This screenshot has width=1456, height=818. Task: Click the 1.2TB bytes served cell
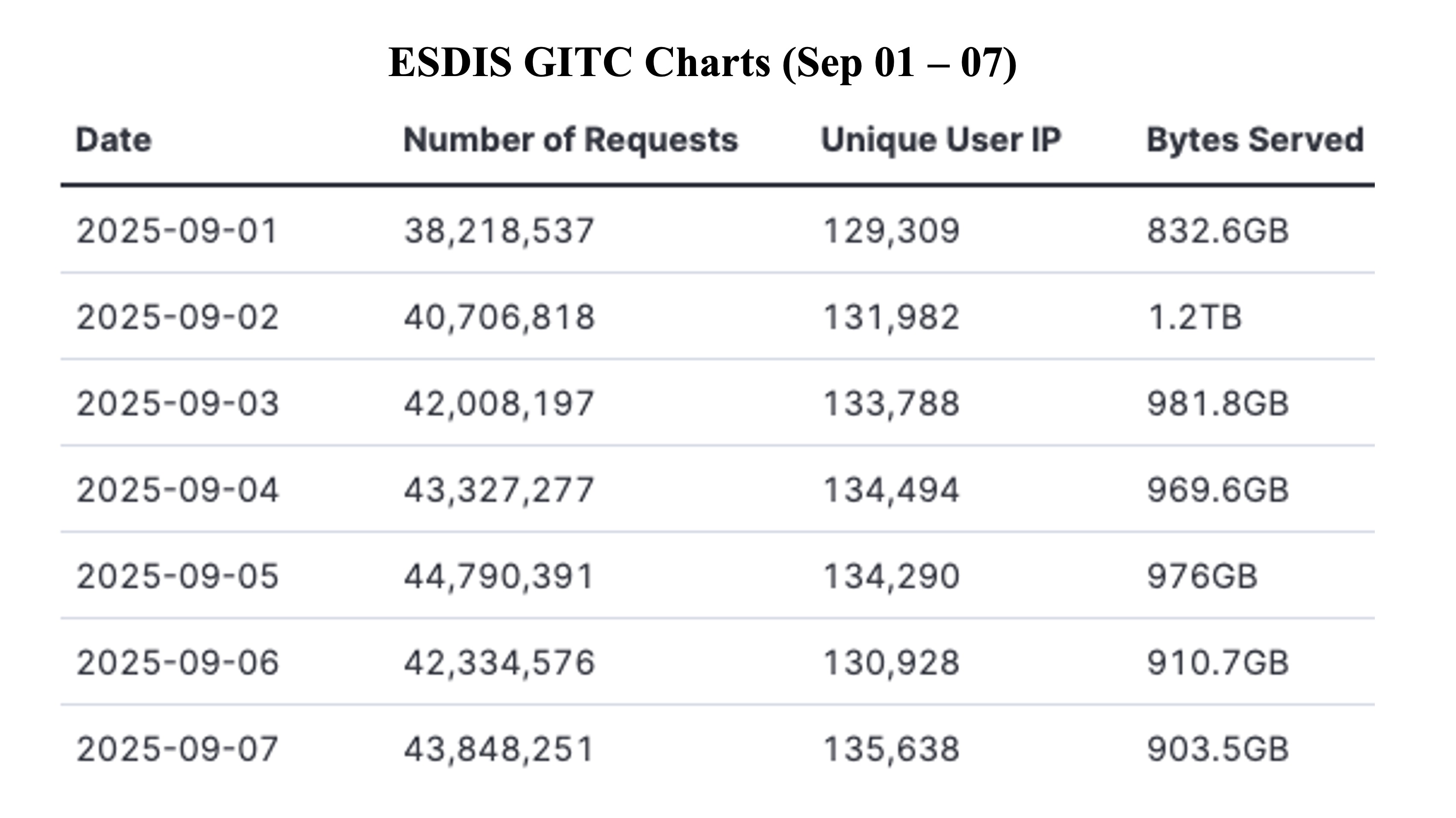point(1194,317)
